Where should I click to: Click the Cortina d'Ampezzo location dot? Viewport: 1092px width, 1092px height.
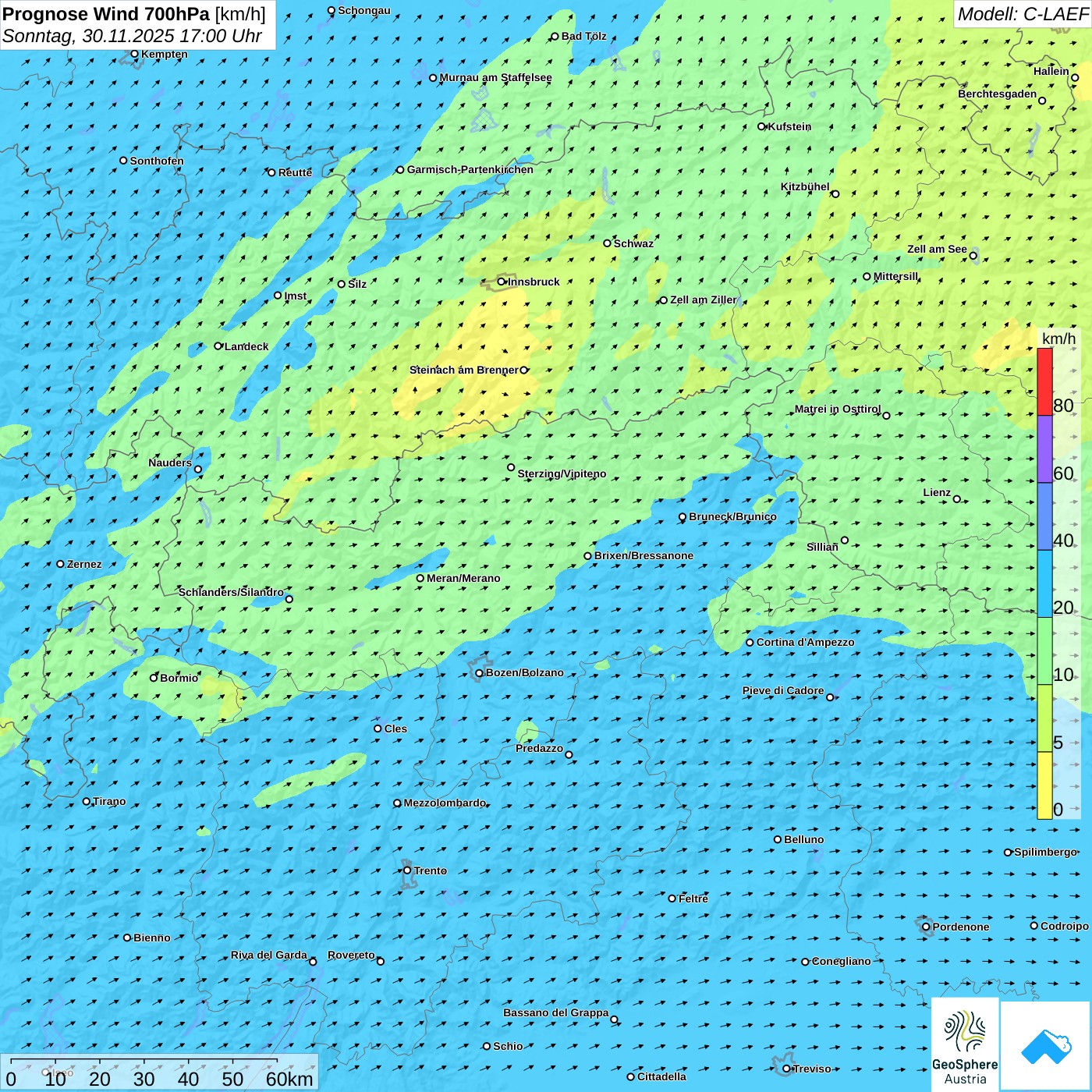click(750, 643)
